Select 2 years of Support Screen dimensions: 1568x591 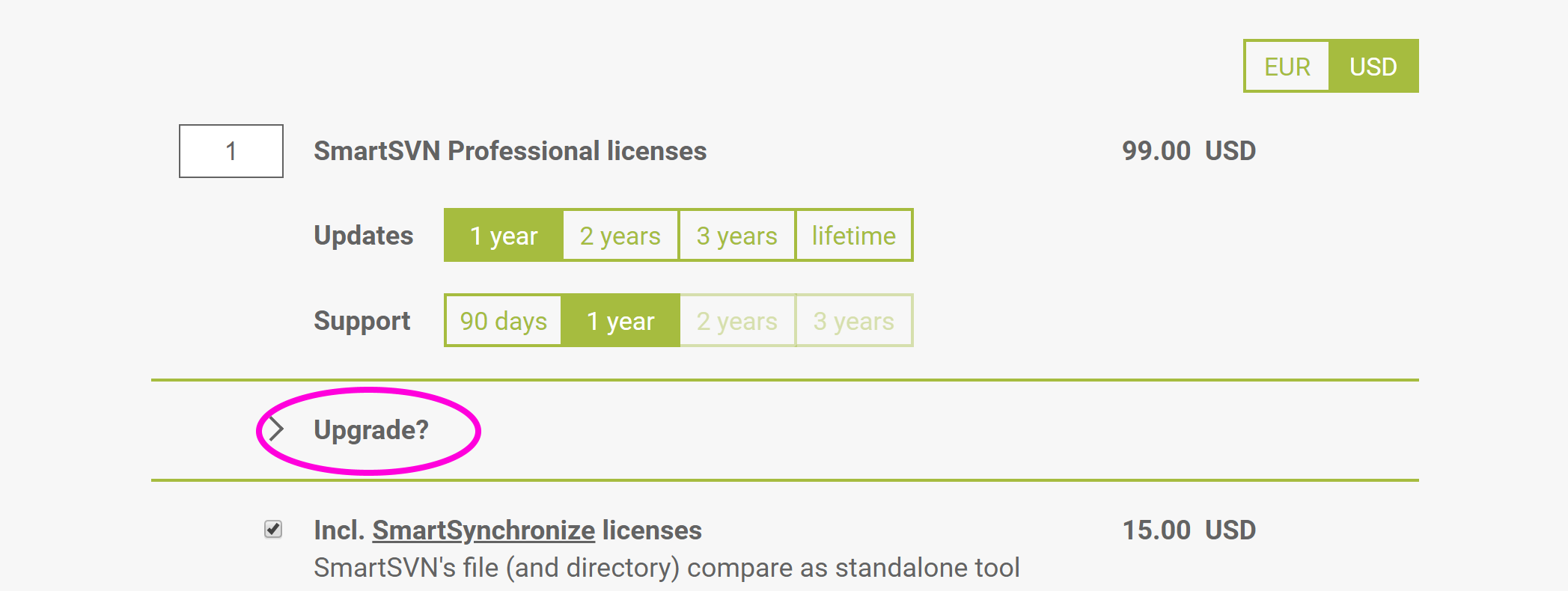pyautogui.click(x=736, y=320)
